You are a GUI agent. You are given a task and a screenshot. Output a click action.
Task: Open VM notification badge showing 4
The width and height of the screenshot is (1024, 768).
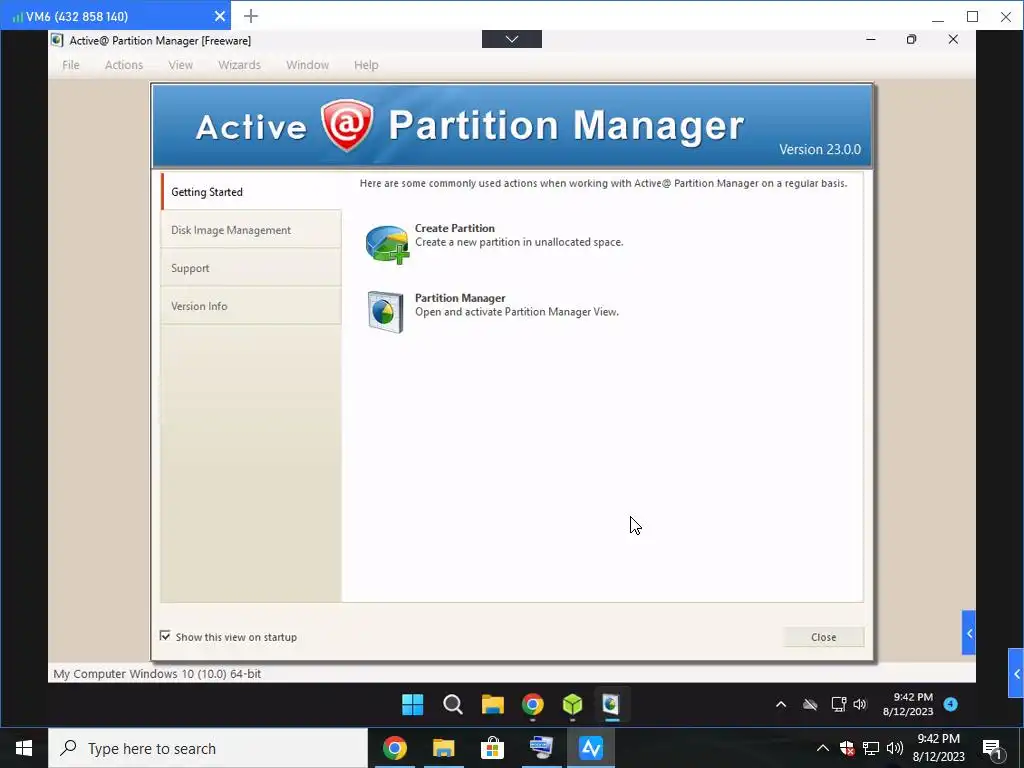pyautogui.click(x=951, y=703)
